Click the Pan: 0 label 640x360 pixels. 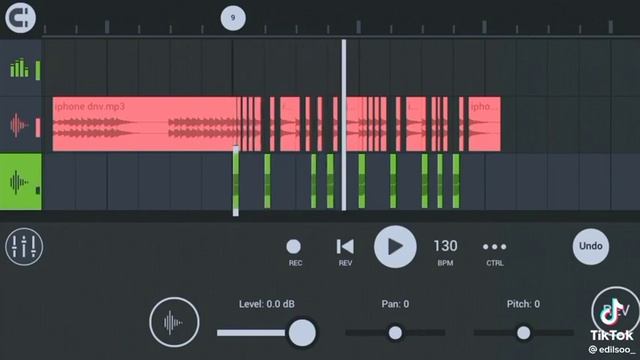(x=395, y=304)
